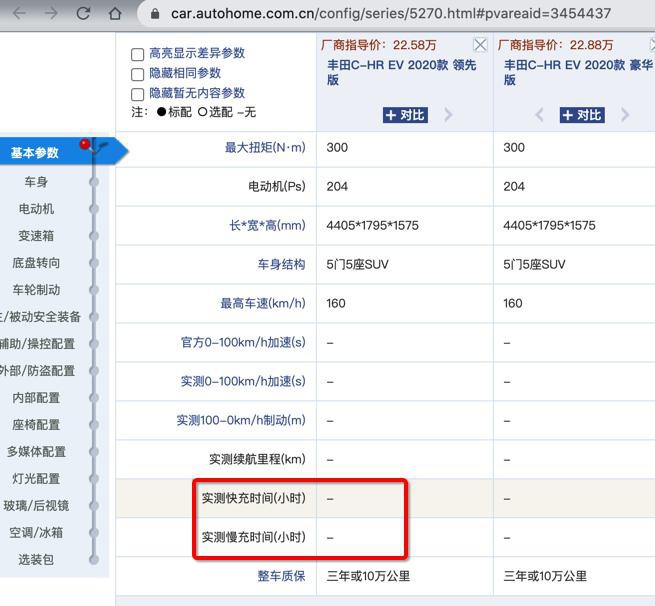Viewport: 655px width, 606px height.
Task: Go to 内部配置 in the sidebar
Action: coord(36,398)
